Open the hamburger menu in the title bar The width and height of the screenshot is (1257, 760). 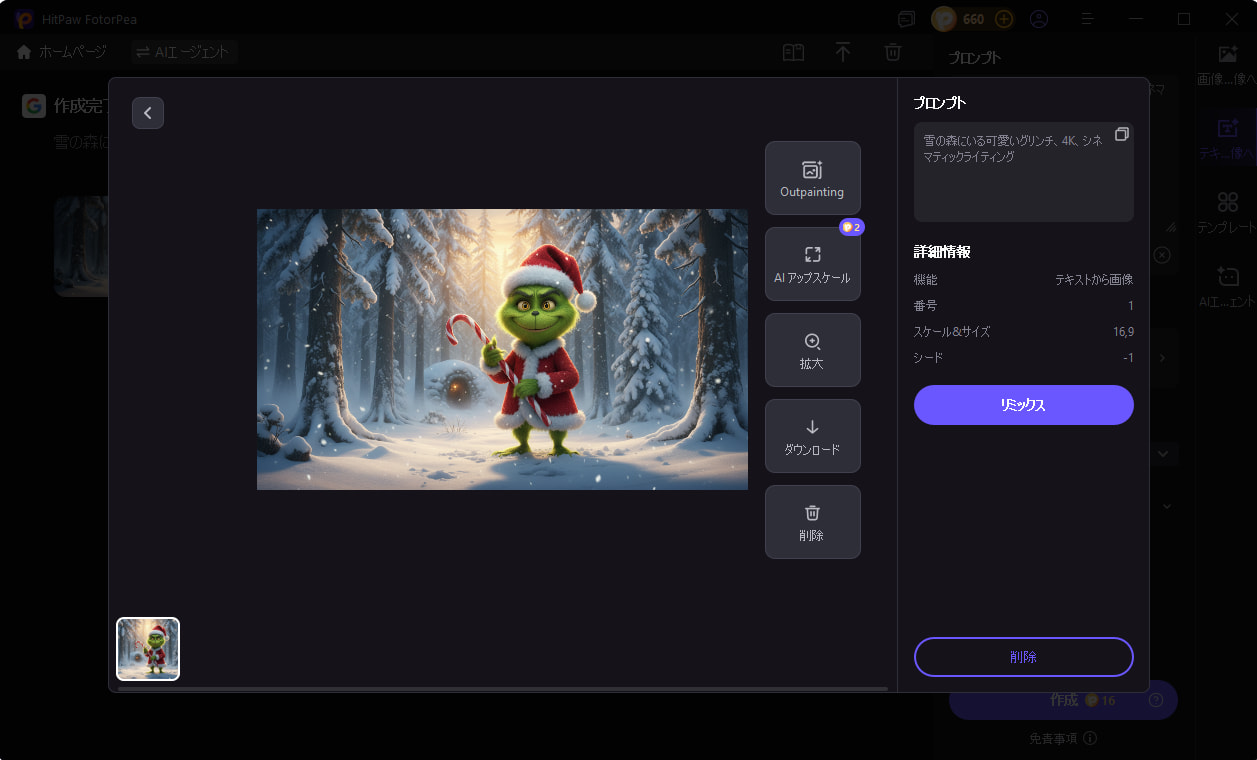[x=1088, y=19]
